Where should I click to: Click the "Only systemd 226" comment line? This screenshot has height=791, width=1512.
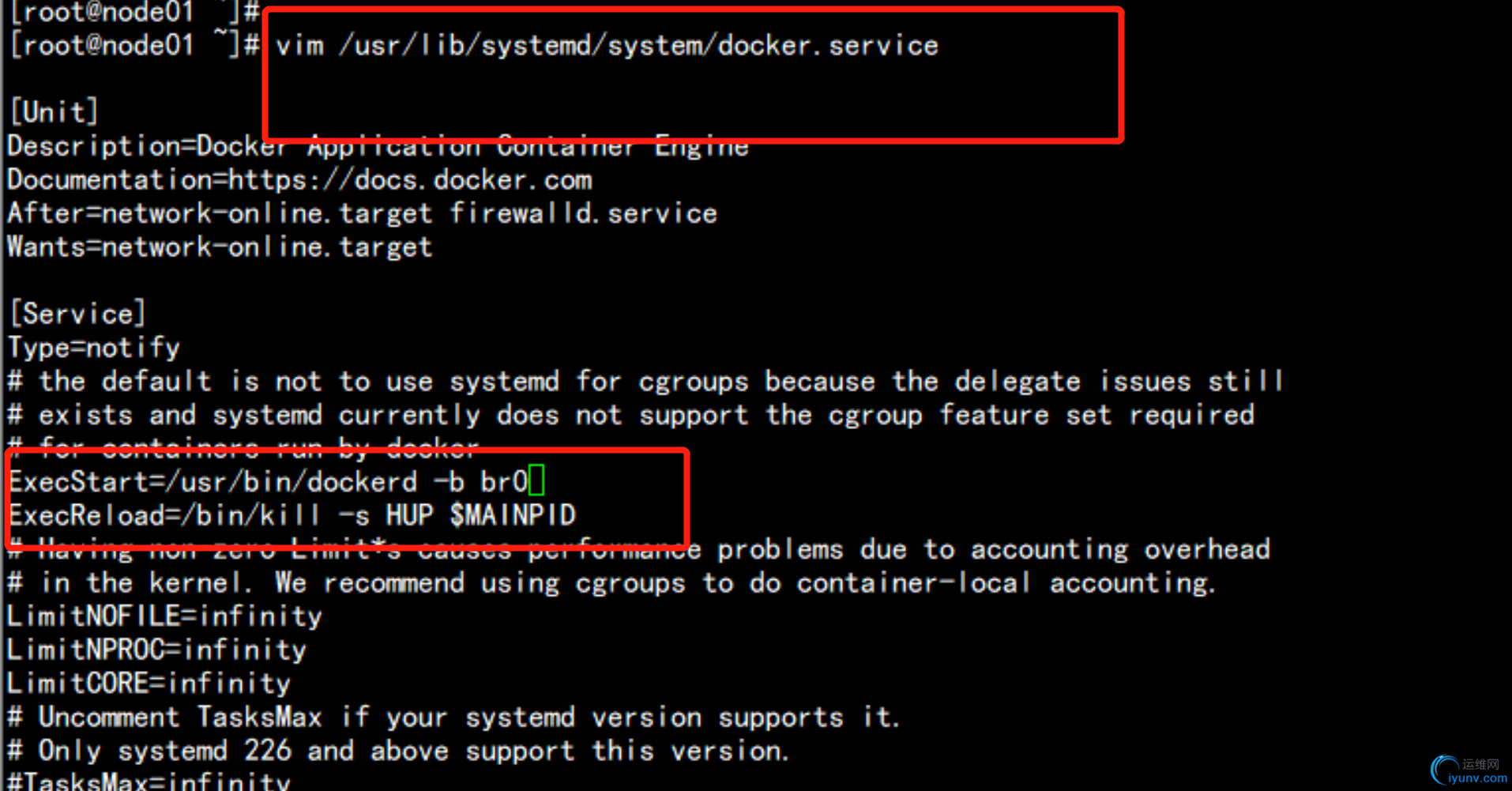[x=399, y=751]
